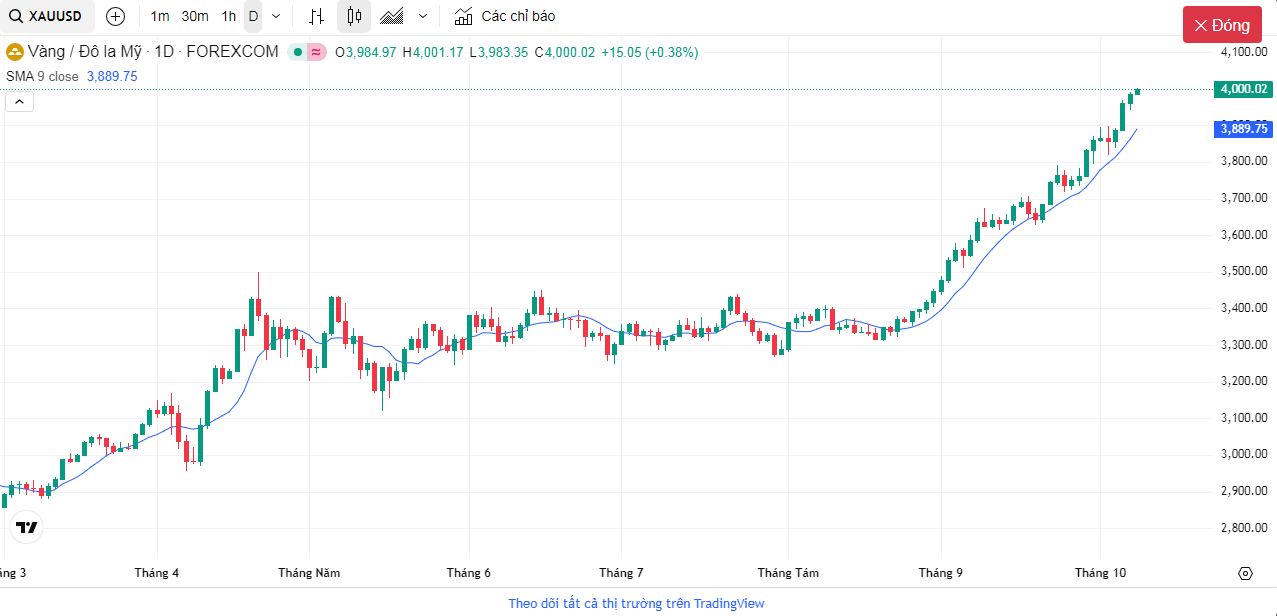Click the pink data delay indicator icon
This screenshot has height=616, width=1277.
pos(316,52)
